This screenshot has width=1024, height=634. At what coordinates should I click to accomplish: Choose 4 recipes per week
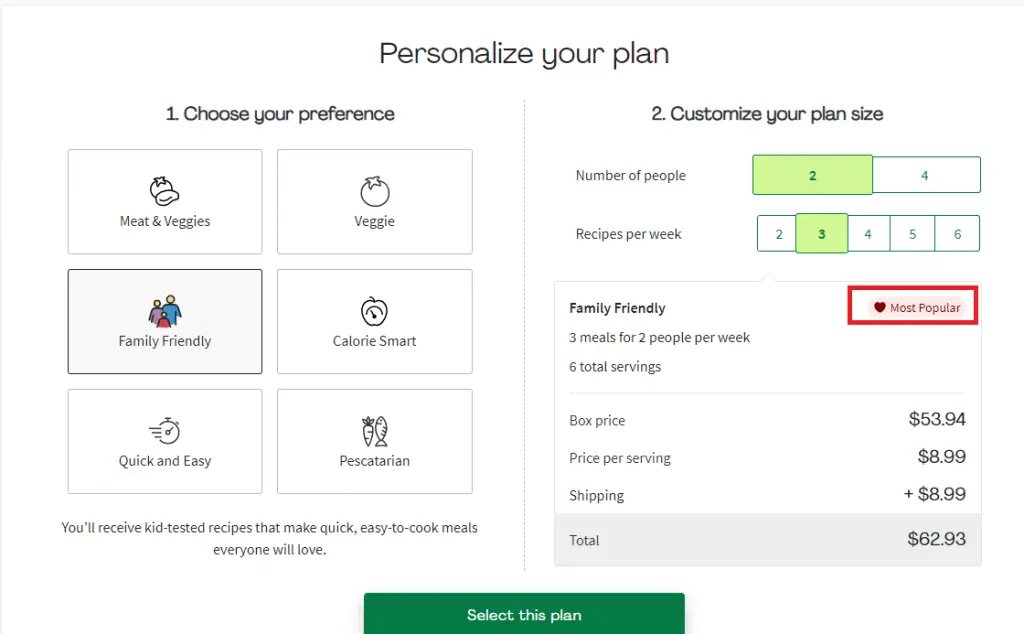pyautogui.click(x=869, y=234)
